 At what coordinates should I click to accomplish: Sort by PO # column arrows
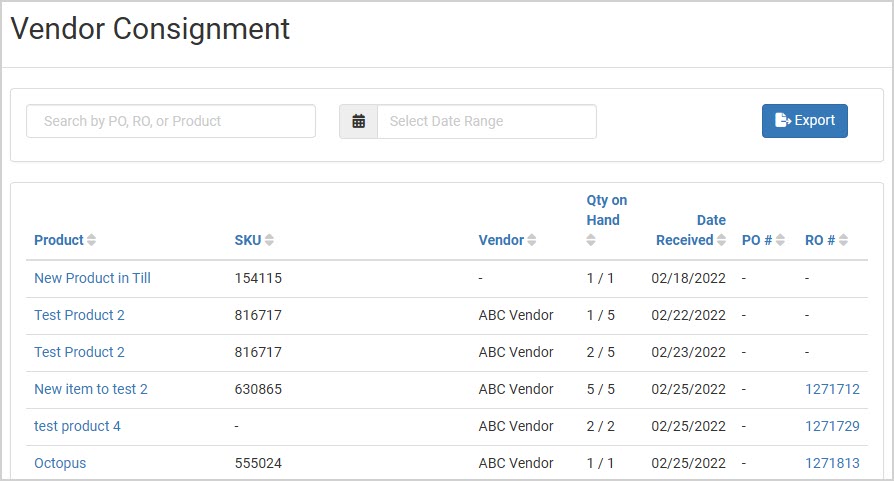point(780,240)
